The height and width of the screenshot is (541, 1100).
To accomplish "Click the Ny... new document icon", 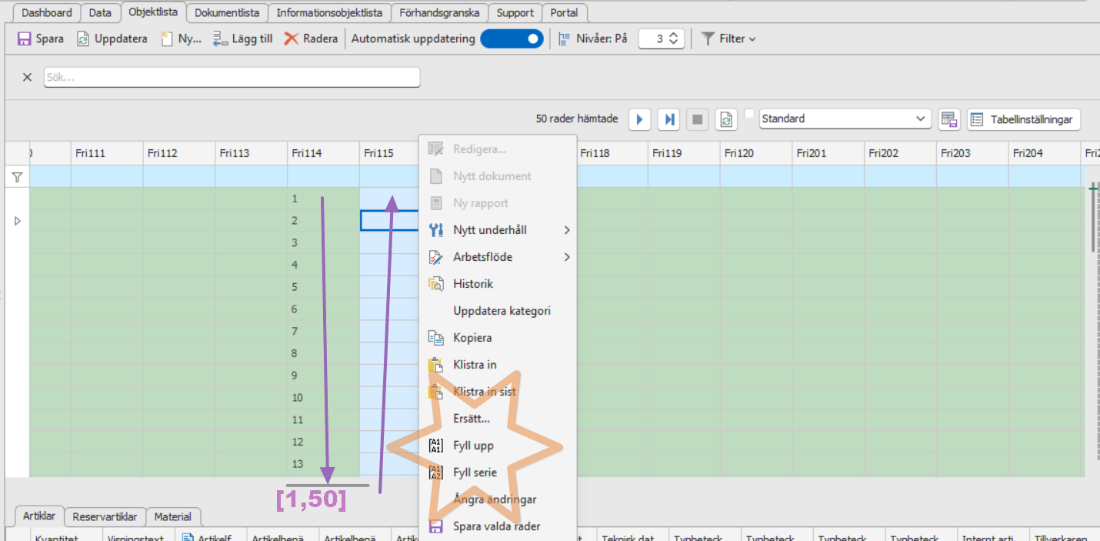I will tap(167, 39).
